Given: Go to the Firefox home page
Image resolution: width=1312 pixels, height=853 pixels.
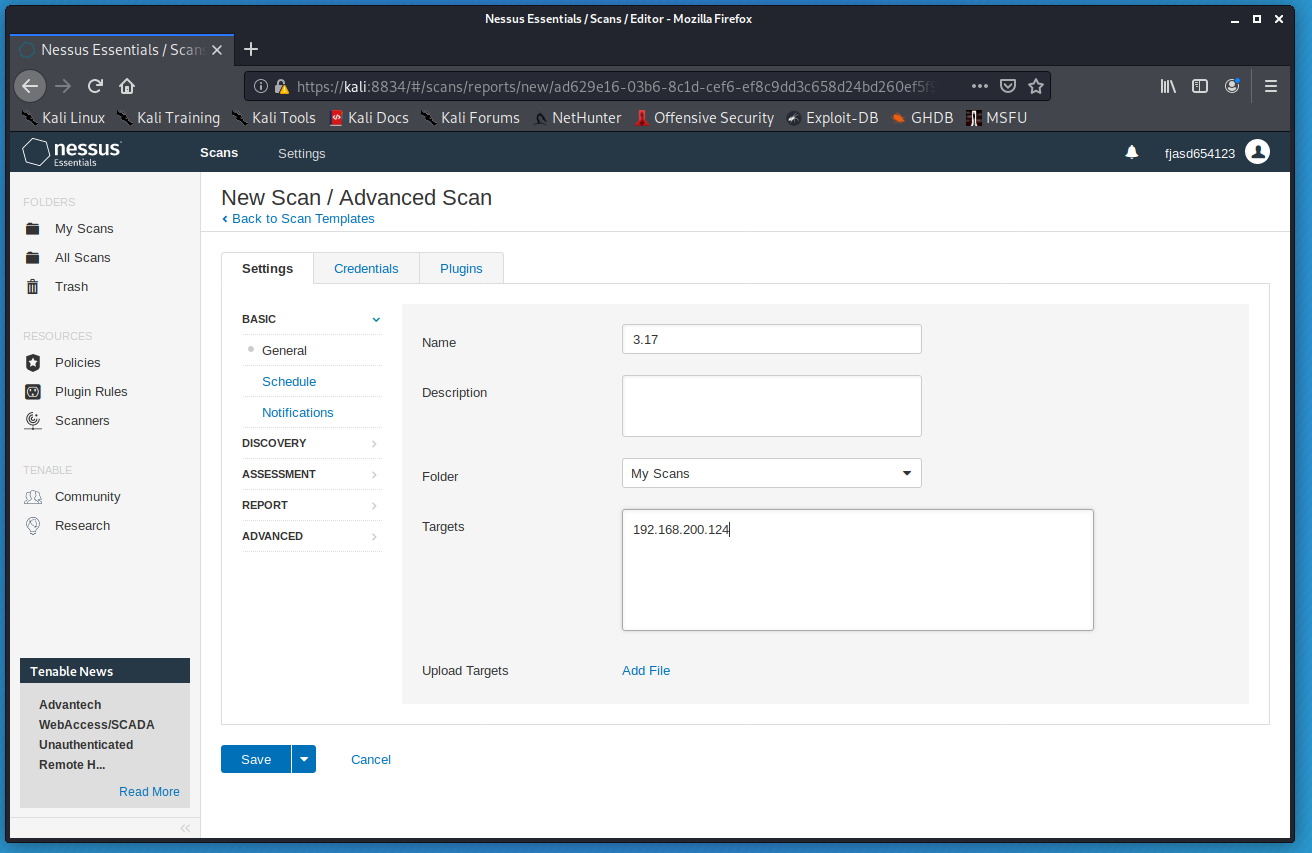Looking at the screenshot, I should [x=127, y=86].
